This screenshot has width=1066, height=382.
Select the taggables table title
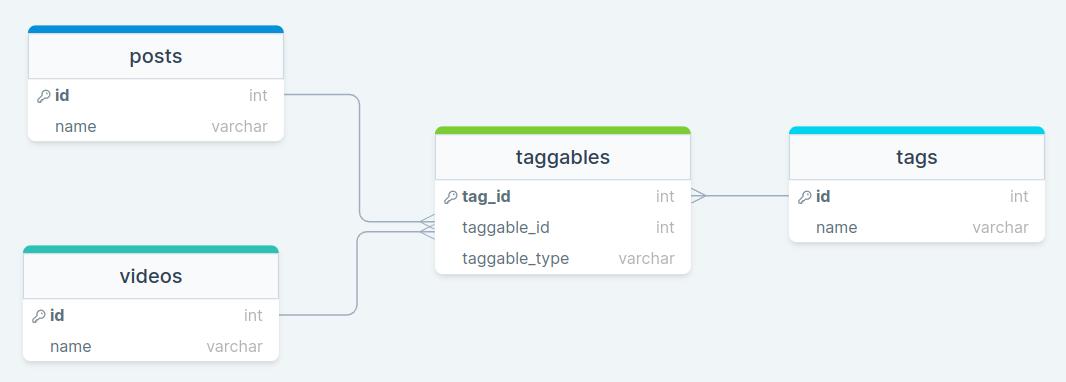563,157
